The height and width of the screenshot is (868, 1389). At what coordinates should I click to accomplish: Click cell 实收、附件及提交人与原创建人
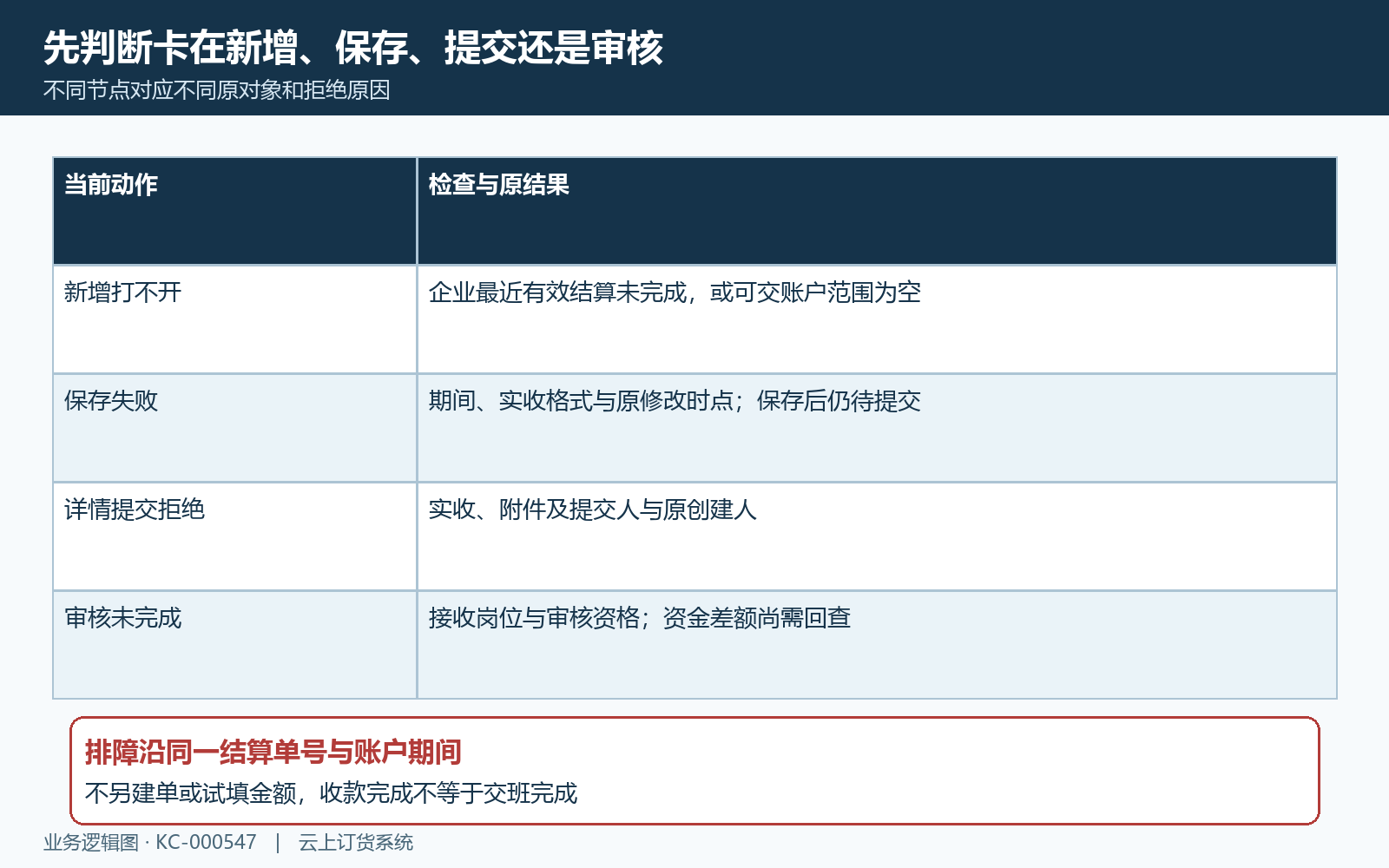tap(877, 536)
